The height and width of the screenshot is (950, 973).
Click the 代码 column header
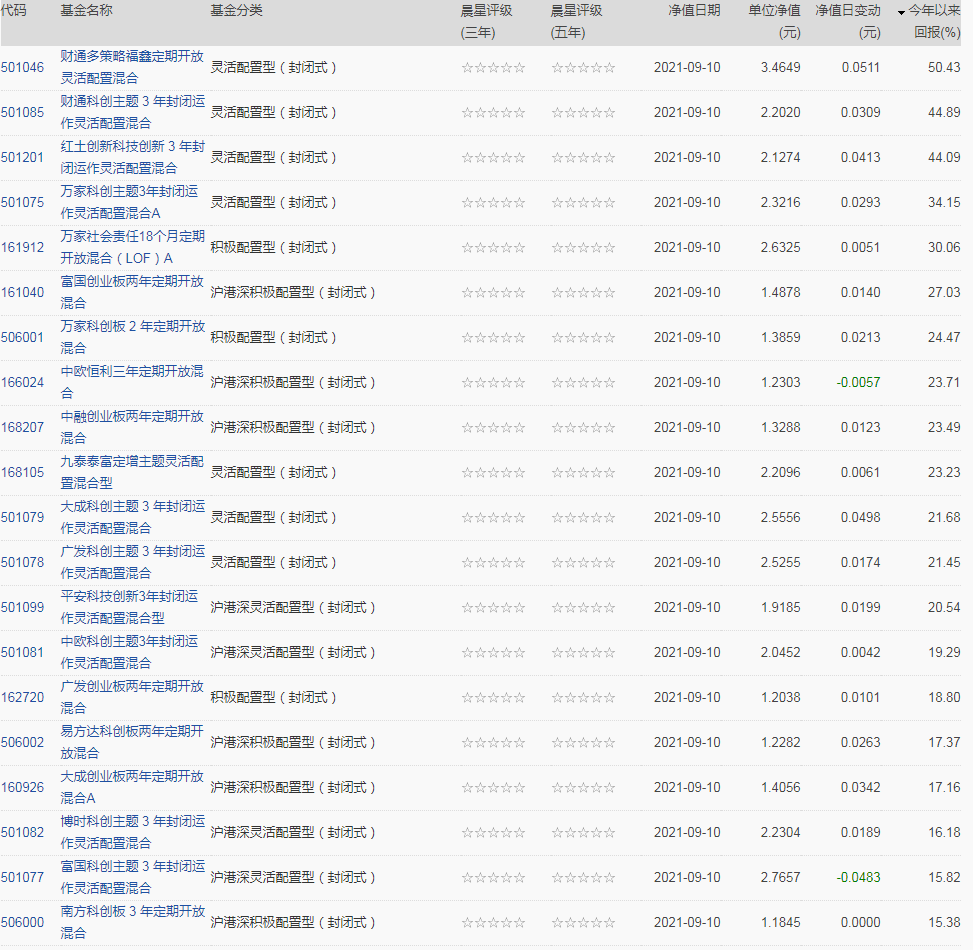(x=14, y=11)
